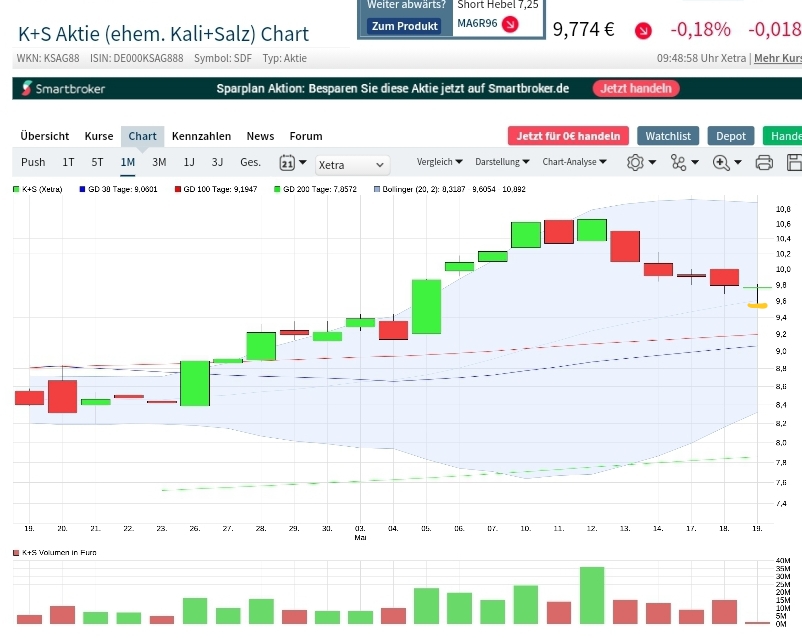This screenshot has height=638, width=802.
Task: Expand the Darstellung dropdown
Action: (x=502, y=162)
